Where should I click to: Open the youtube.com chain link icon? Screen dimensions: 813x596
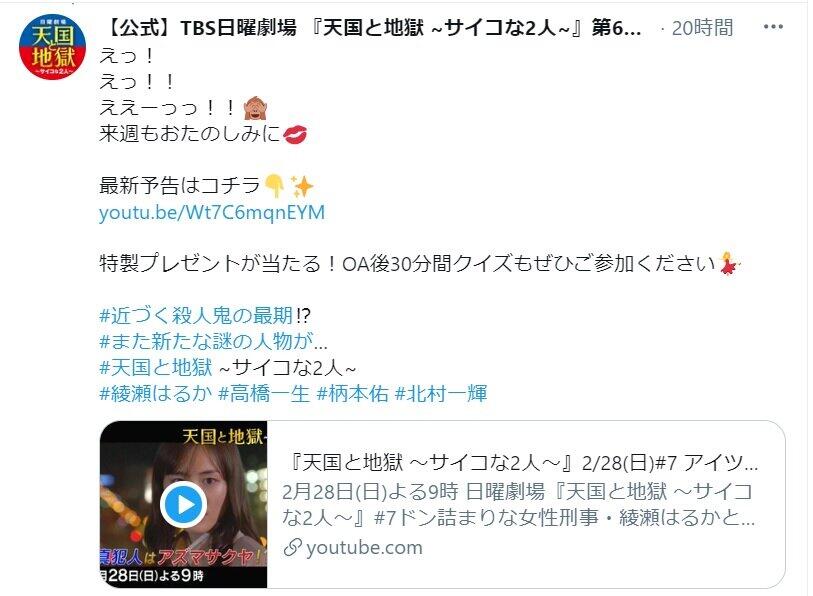[292, 547]
